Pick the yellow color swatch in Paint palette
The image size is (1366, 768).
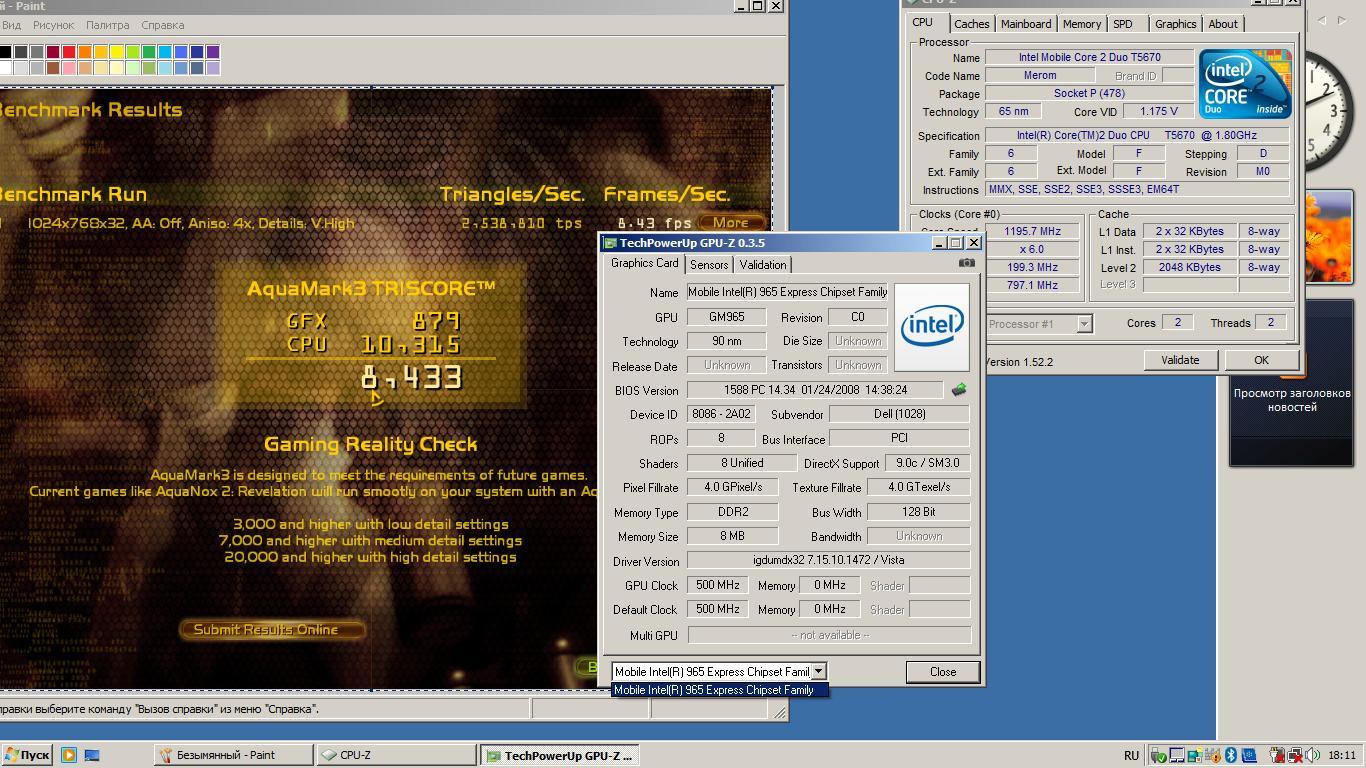pyautogui.click(x=117, y=52)
